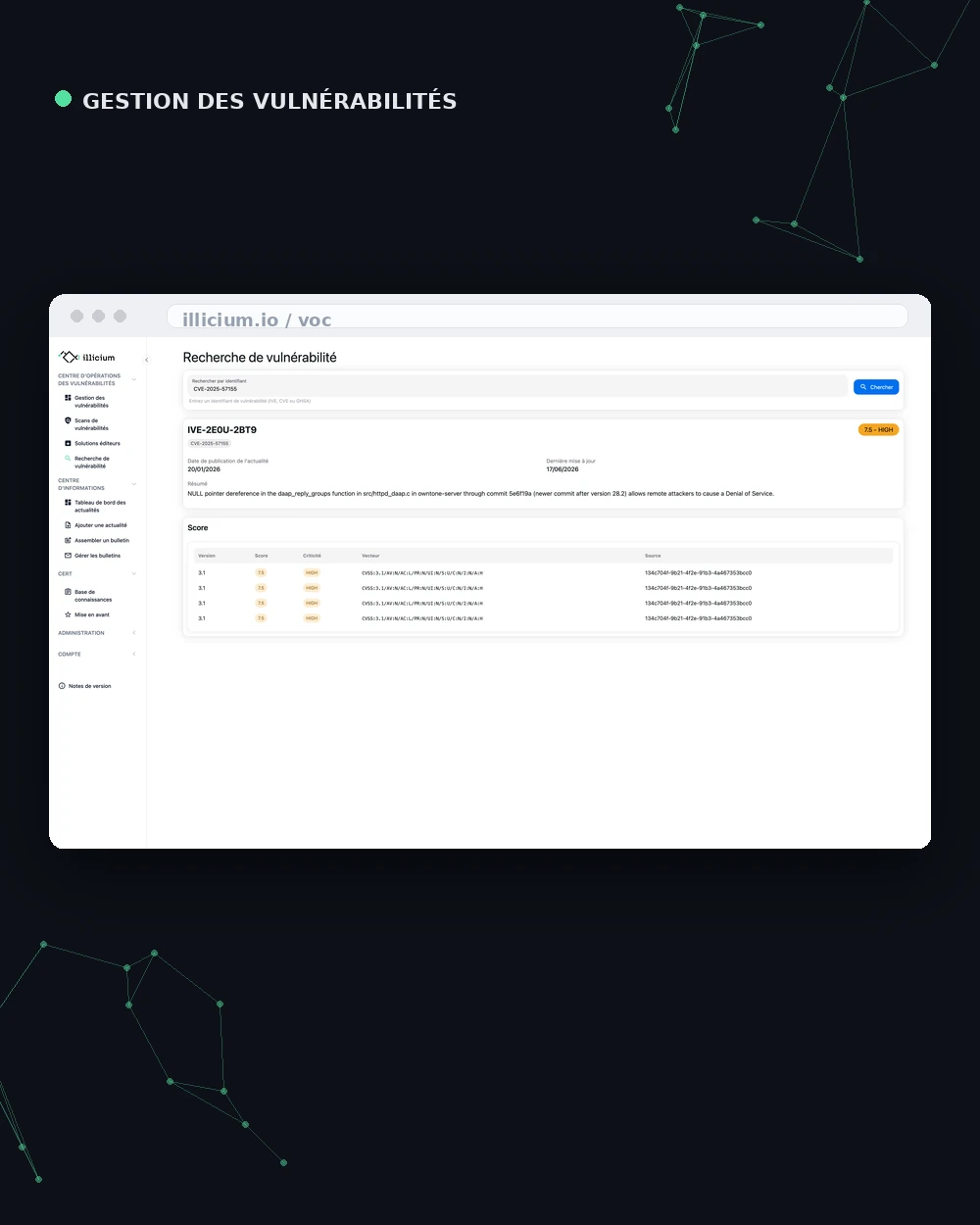Image resolution: width=980 pixels, height=1225 pixels.
Task: Open Base de connaissances clipboard icon
Action: 68,592
